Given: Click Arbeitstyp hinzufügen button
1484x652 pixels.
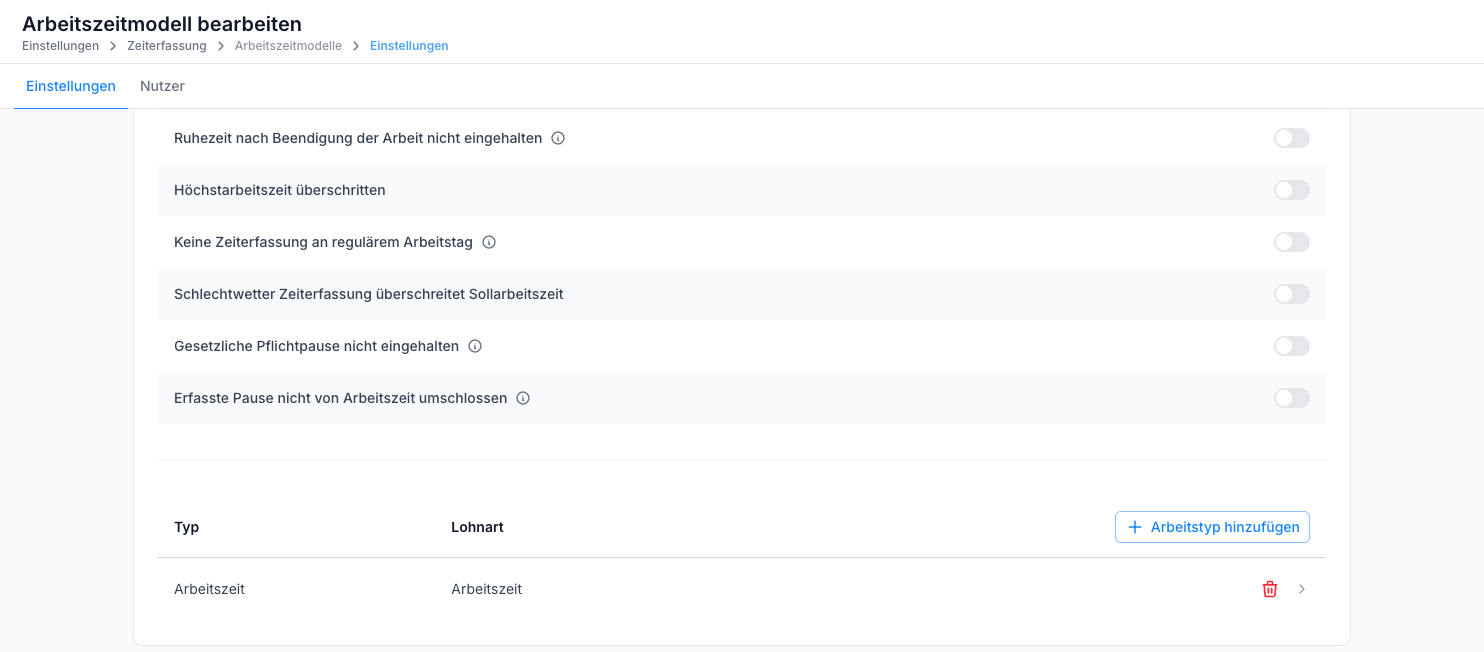Looking at the screenshot, I should [x=1212, y=527].
